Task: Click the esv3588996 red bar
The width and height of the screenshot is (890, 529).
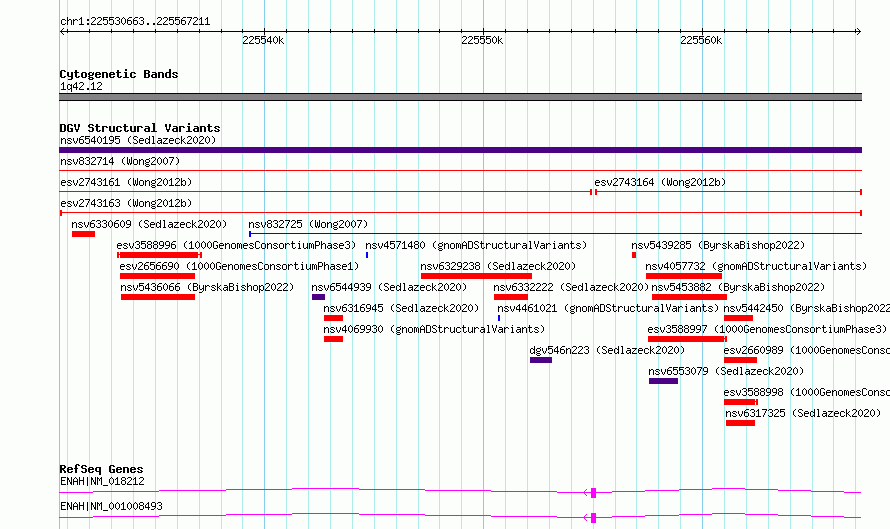Action: [159, 255]
